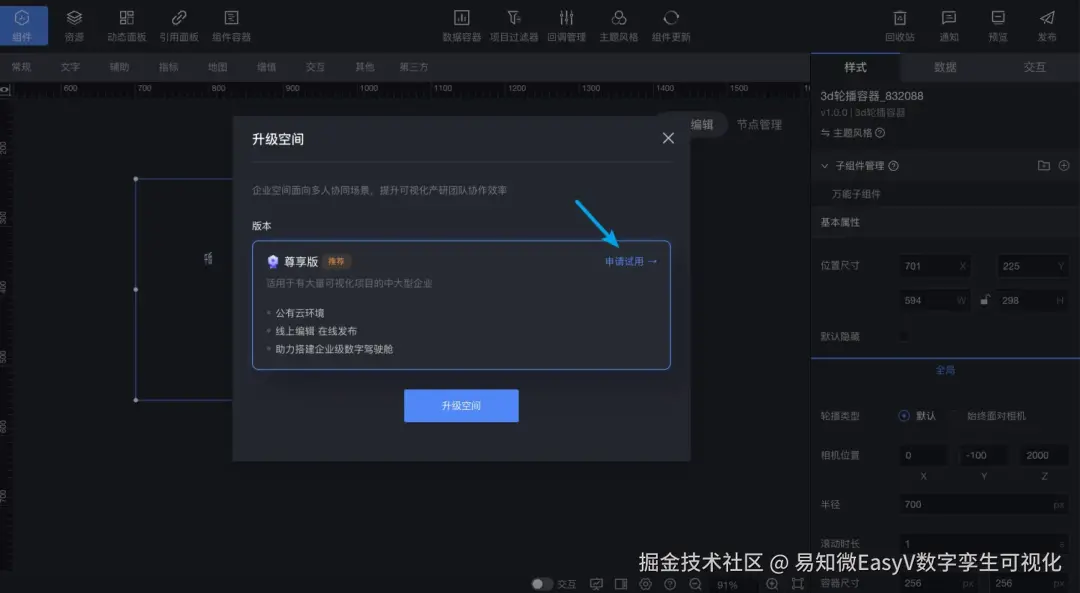Switch to the 样式 style tab
The image size is (1080, 593).
855,67
